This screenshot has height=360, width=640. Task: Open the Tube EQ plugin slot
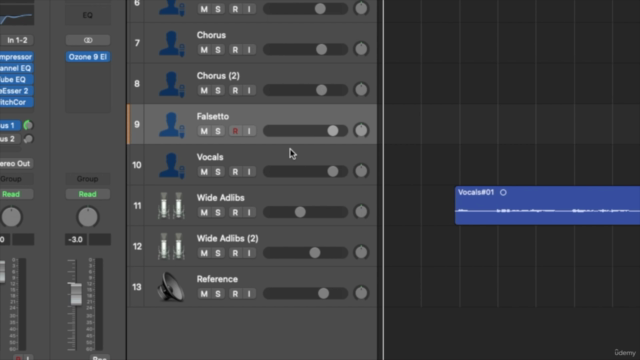tap(17, 80)
